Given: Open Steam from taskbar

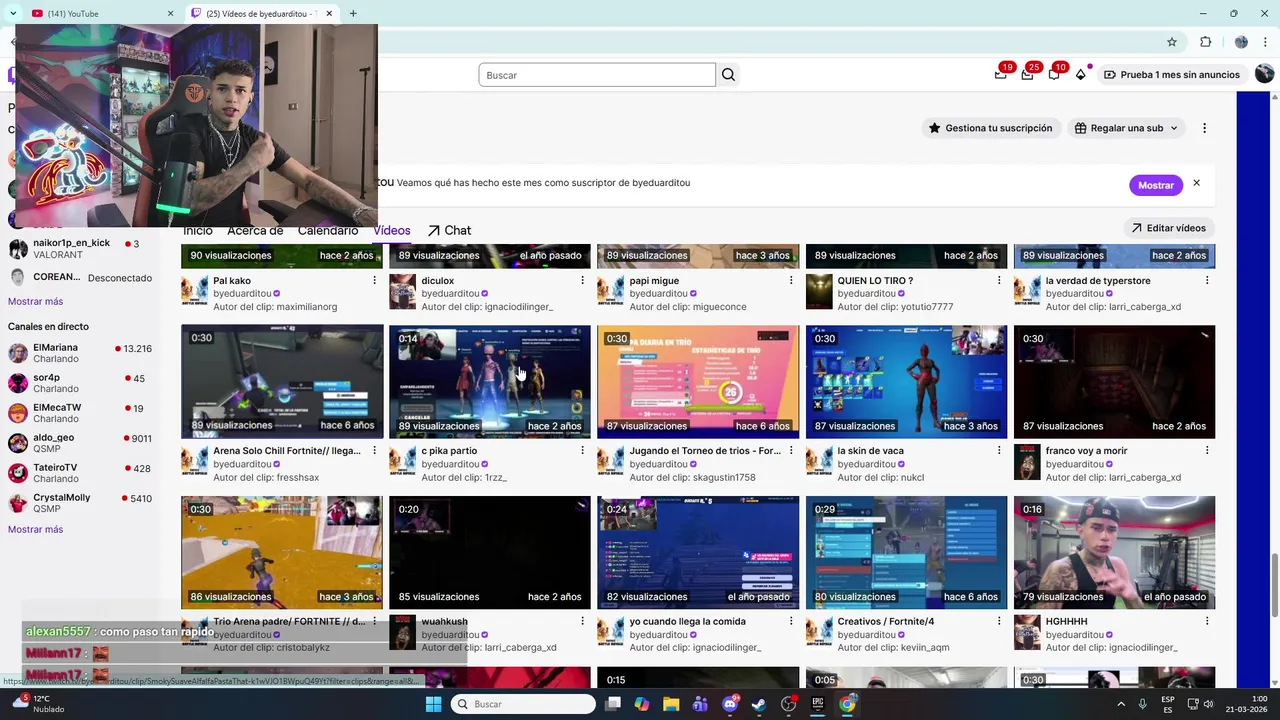Looking at the screenshot, I should [759, 704].
